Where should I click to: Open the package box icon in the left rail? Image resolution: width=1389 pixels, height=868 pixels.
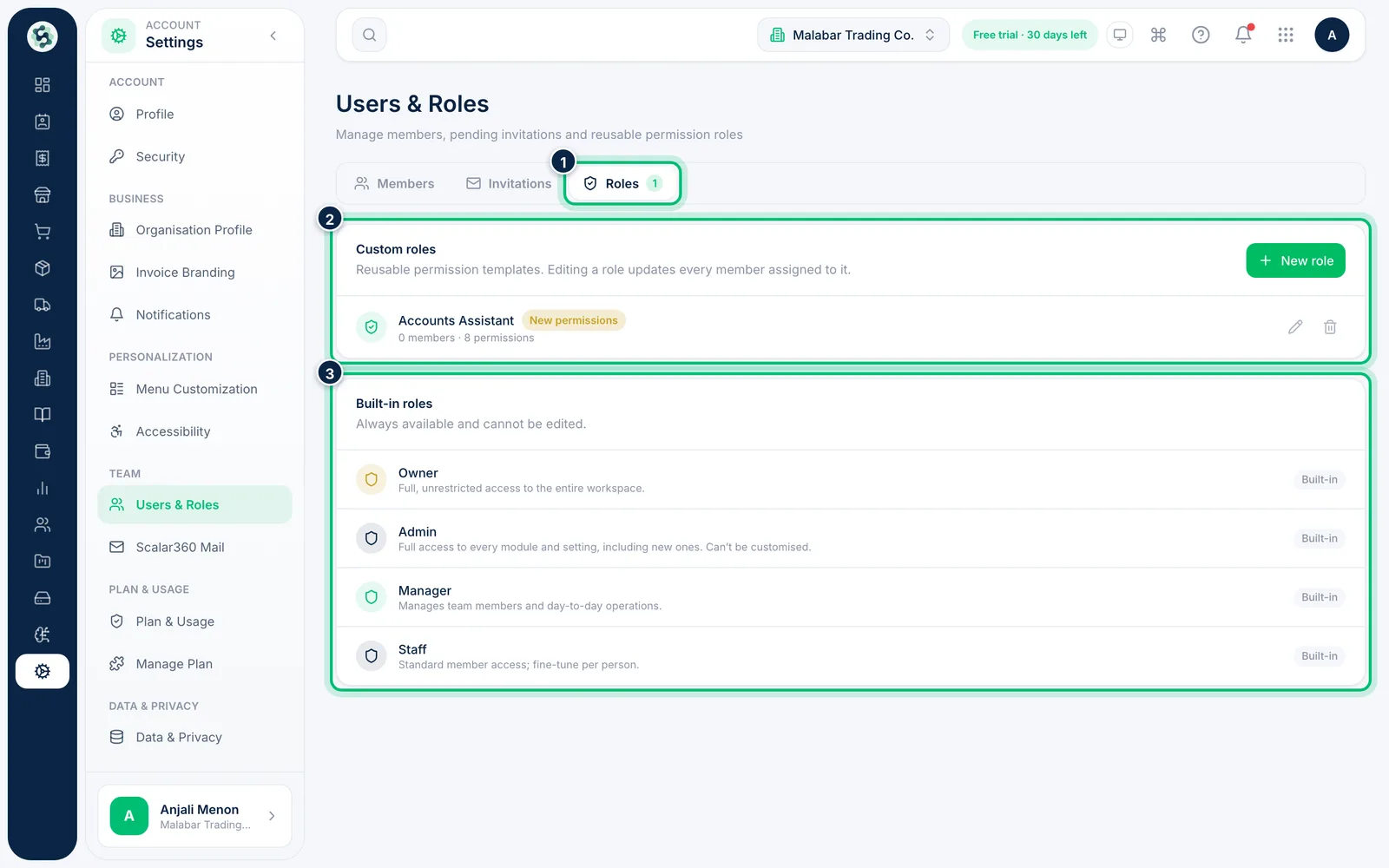coord(43,268)
